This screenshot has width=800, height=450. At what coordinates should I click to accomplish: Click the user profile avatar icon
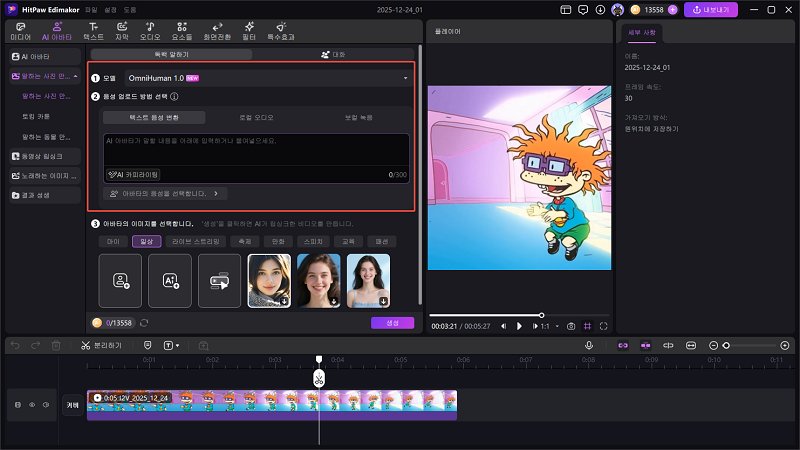[617, 10]
